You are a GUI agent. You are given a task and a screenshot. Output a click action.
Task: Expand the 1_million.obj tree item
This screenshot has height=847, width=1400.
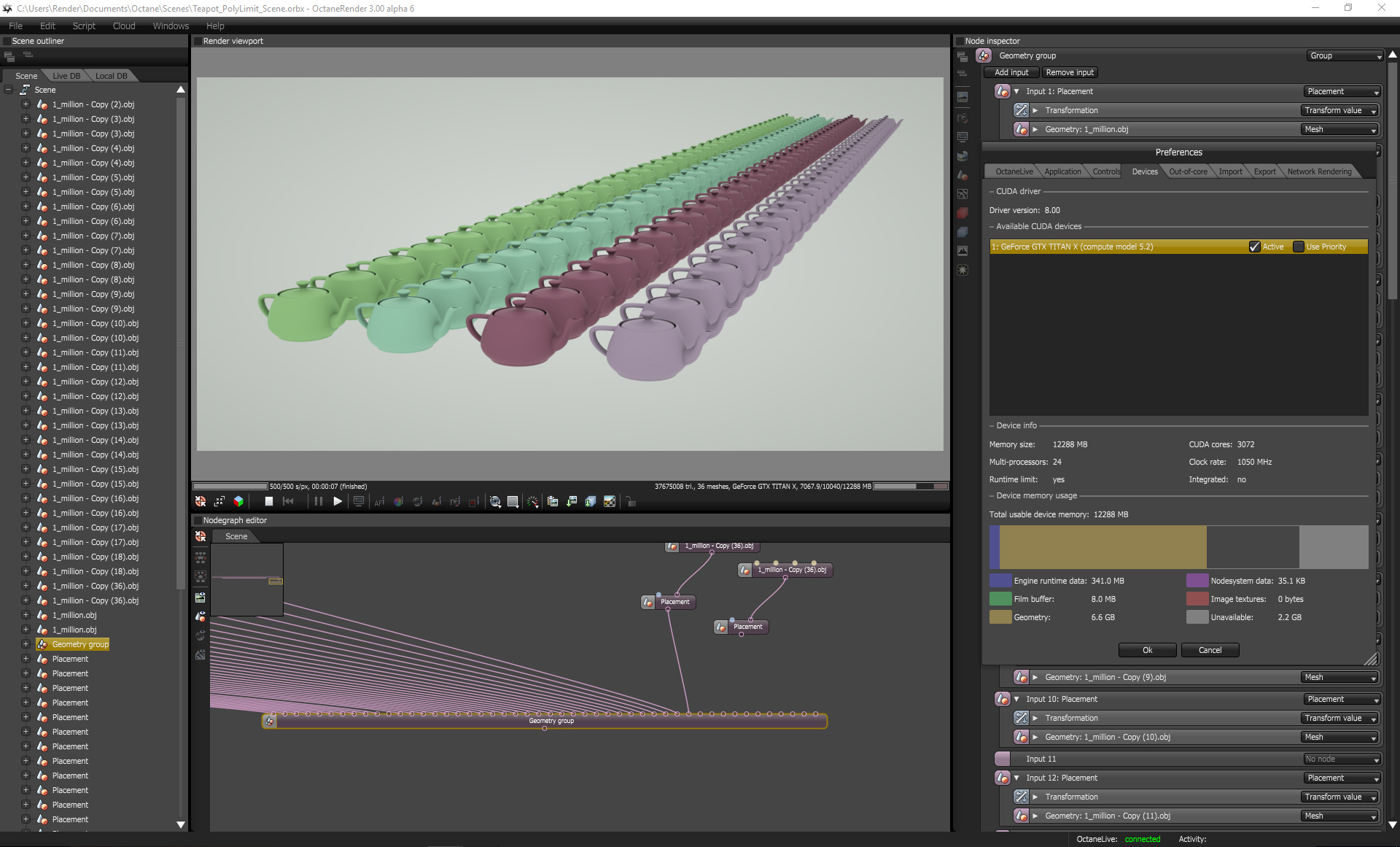click(26, 615)
